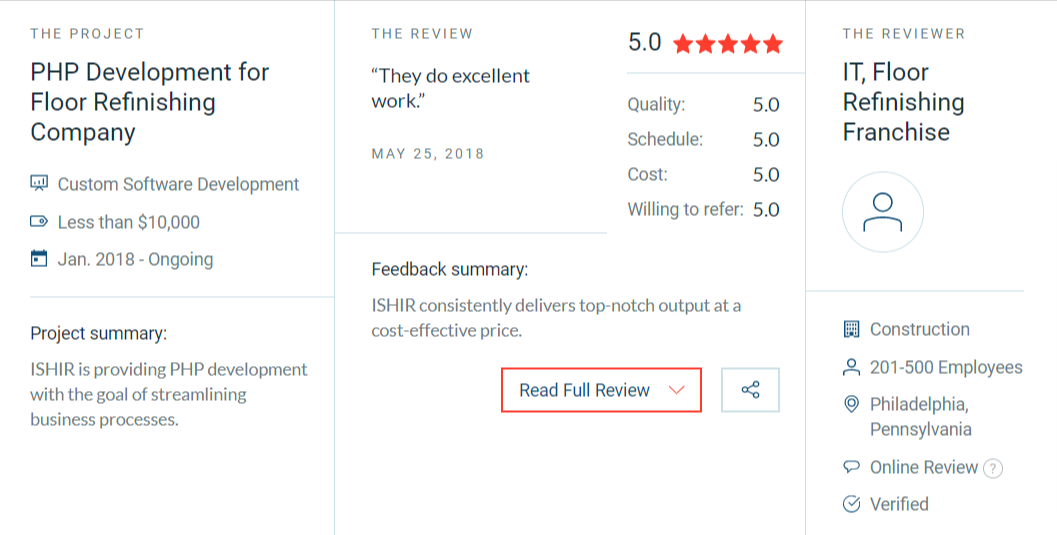Viewport: 1057px width, 535px height.
Task: Click the PHP Development project title
Action: [150, 102]
